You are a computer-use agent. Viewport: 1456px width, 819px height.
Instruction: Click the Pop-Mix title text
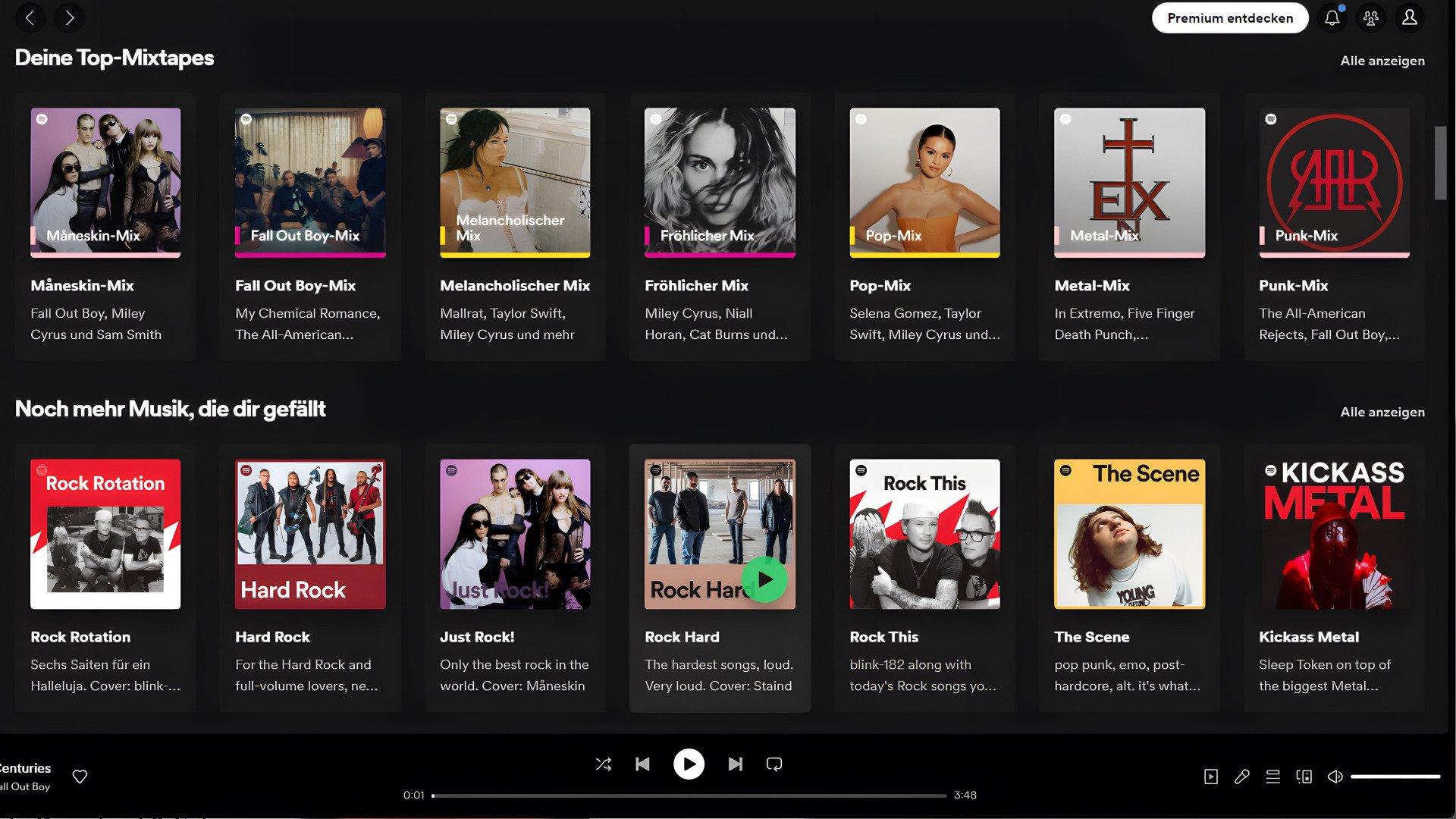tap(880, 286)
